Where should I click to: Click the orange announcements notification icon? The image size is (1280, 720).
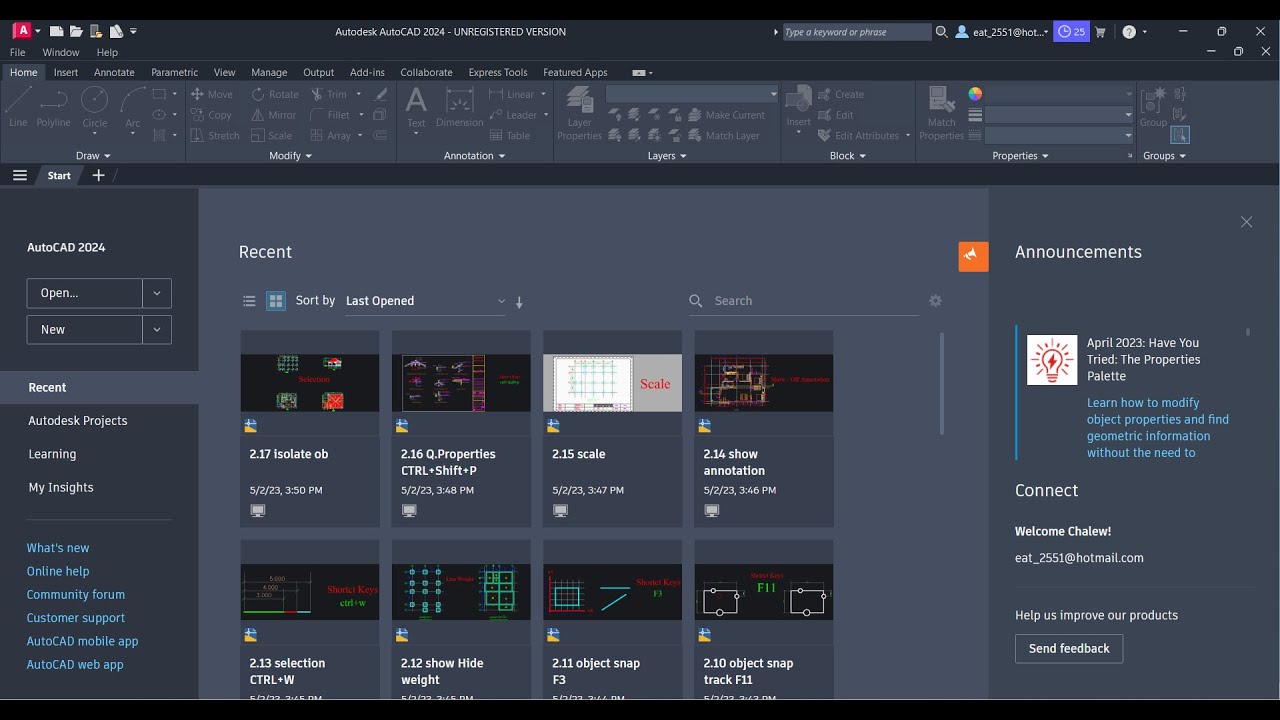pyautogui.click(x=973, y=257)
